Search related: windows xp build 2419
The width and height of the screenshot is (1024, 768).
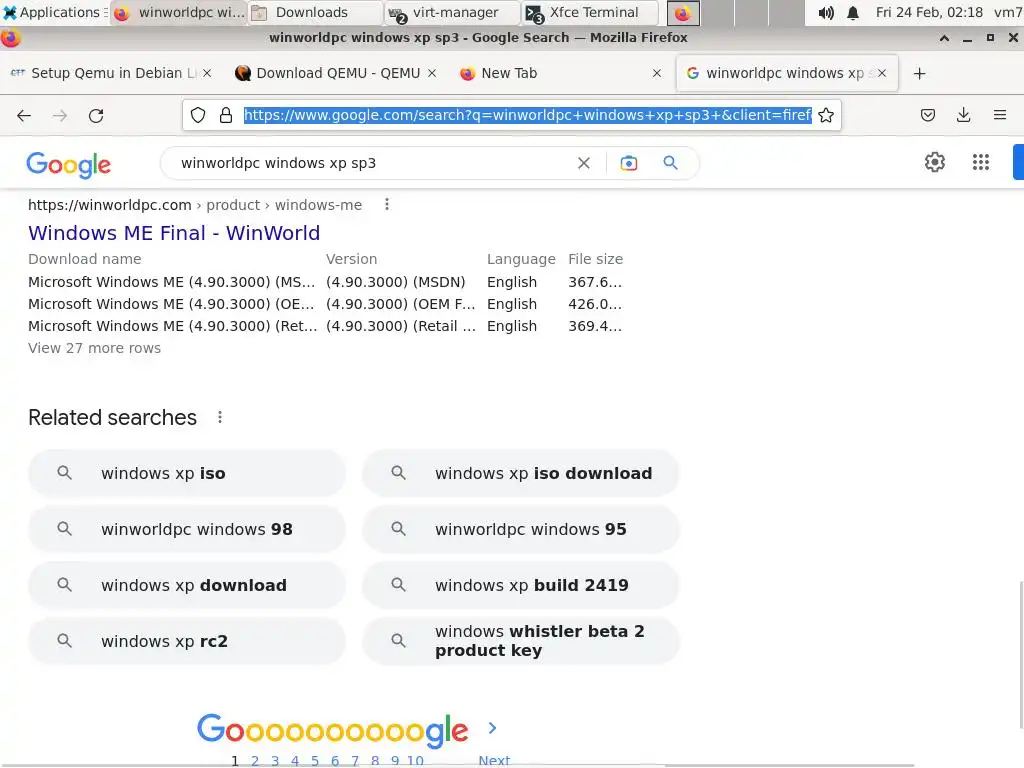coord(520,585)
